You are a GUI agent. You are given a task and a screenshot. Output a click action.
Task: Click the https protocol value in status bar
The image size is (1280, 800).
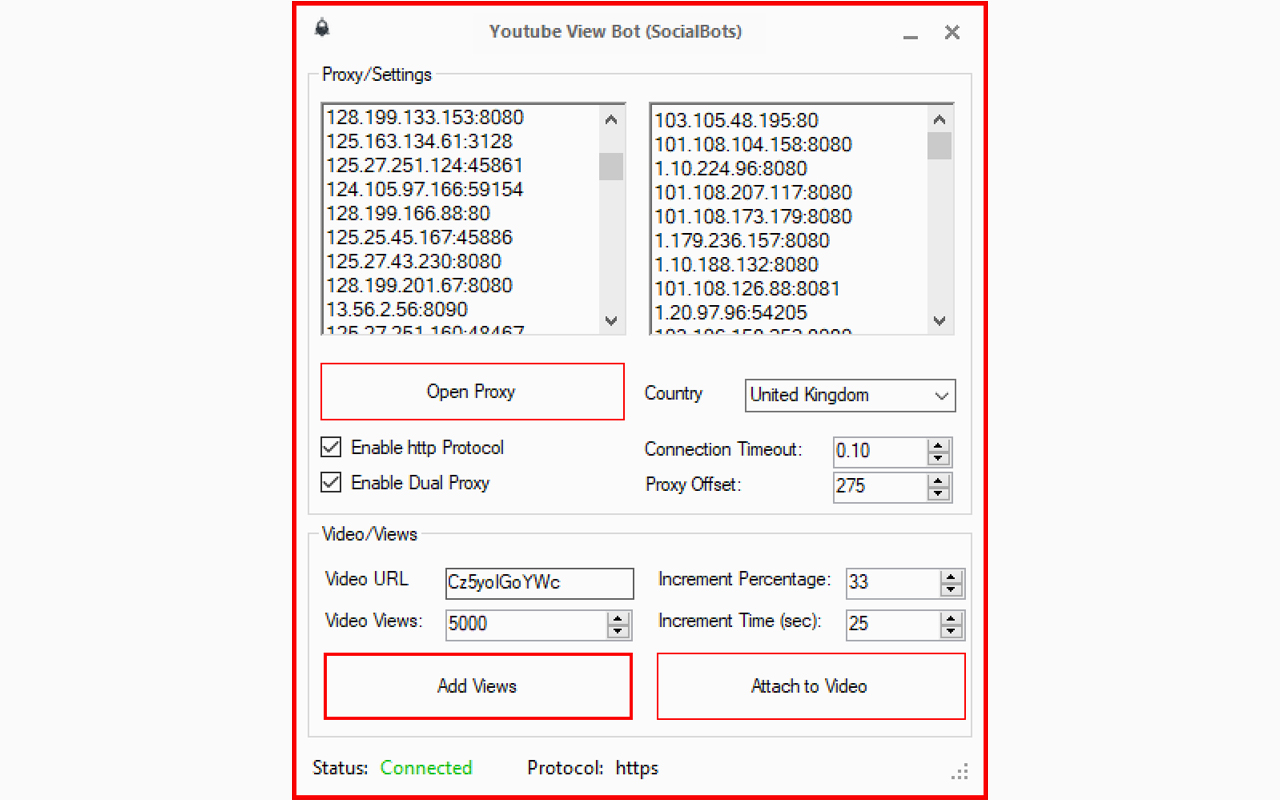(x=637, y=768)
